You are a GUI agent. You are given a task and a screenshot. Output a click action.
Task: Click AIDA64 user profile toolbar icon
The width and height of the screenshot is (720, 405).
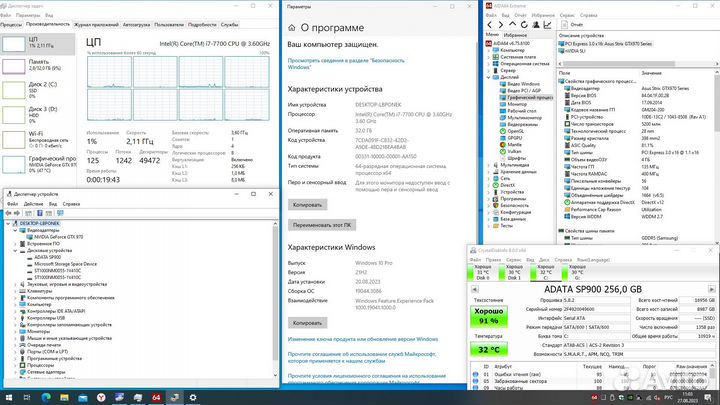(536, 25)
